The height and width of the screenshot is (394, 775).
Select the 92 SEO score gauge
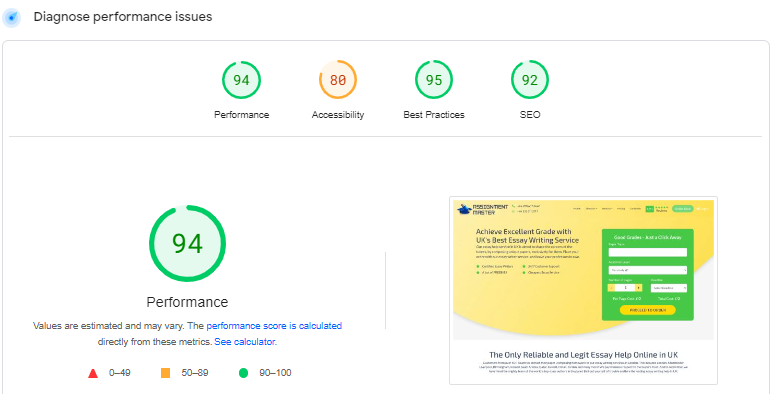click(x=529, y=80)
